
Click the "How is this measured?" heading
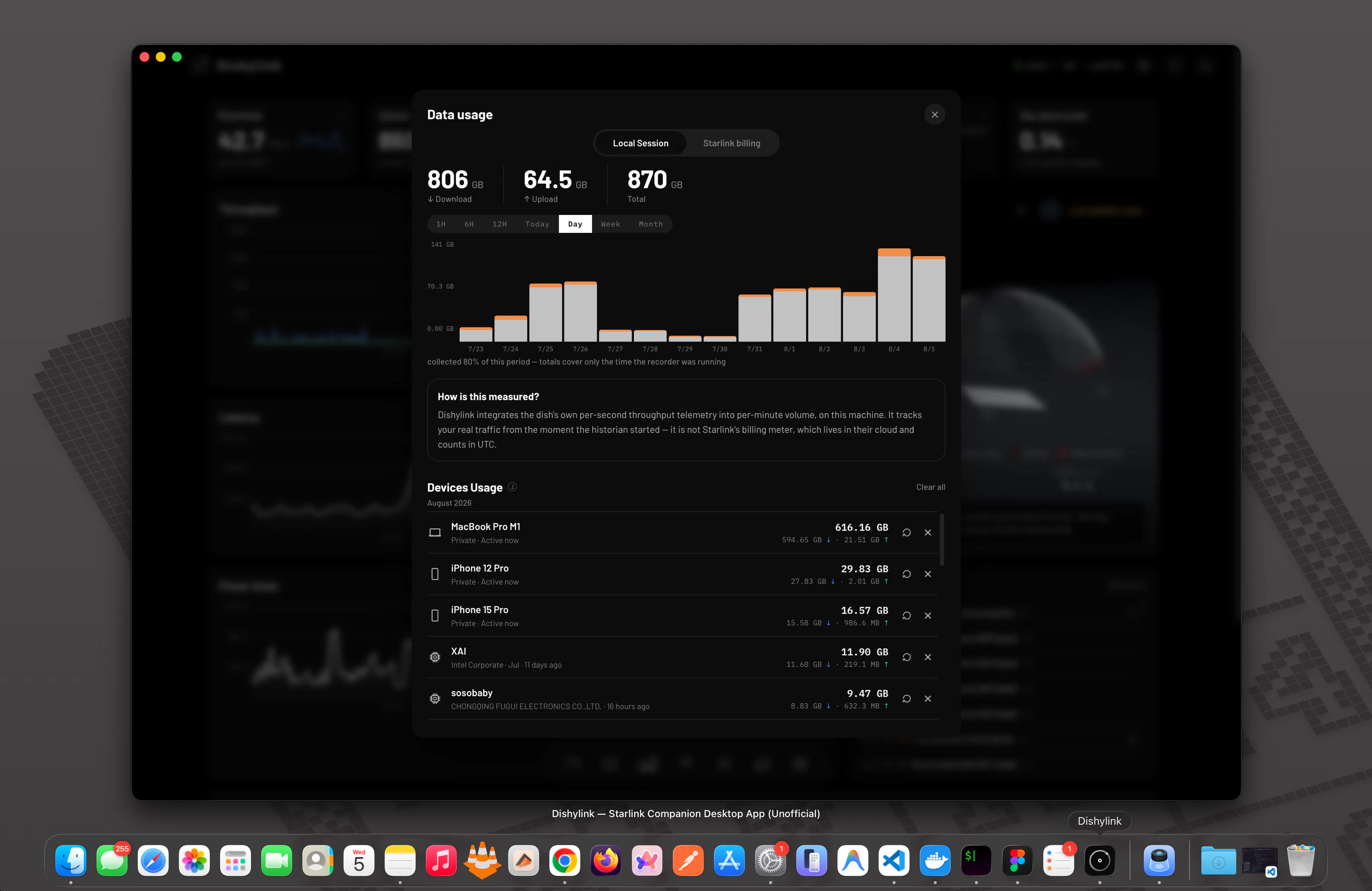click(488, 396)
